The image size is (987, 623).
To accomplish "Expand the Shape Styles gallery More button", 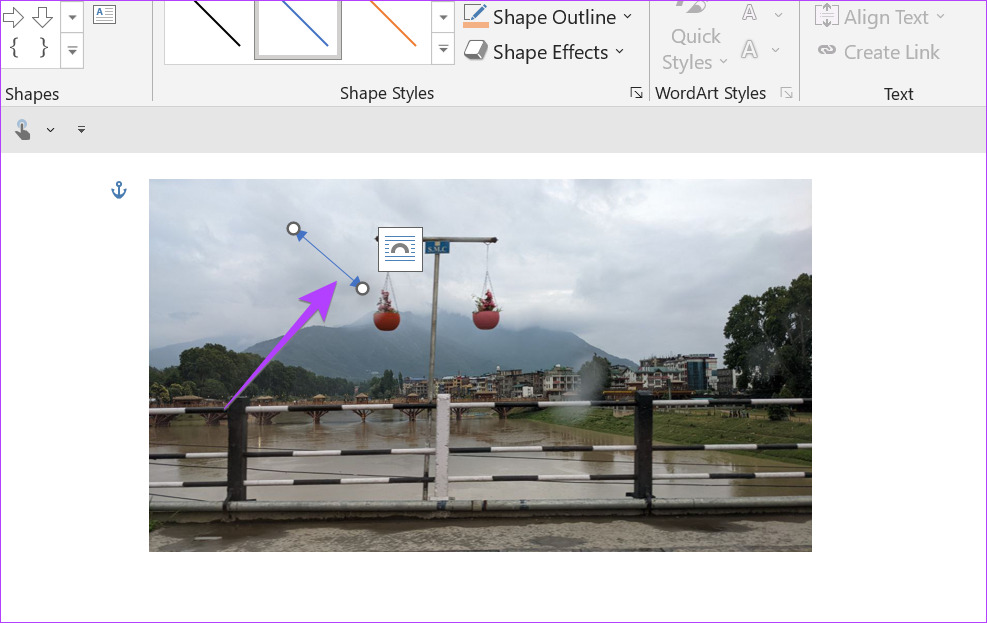I will pos(444,48).
